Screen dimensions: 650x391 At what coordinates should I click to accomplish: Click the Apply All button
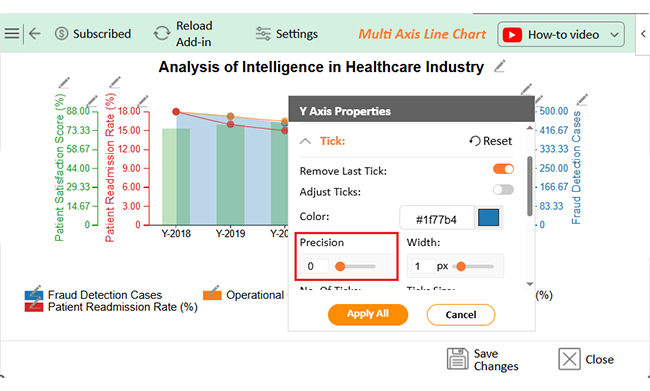[x=368, y=314]
